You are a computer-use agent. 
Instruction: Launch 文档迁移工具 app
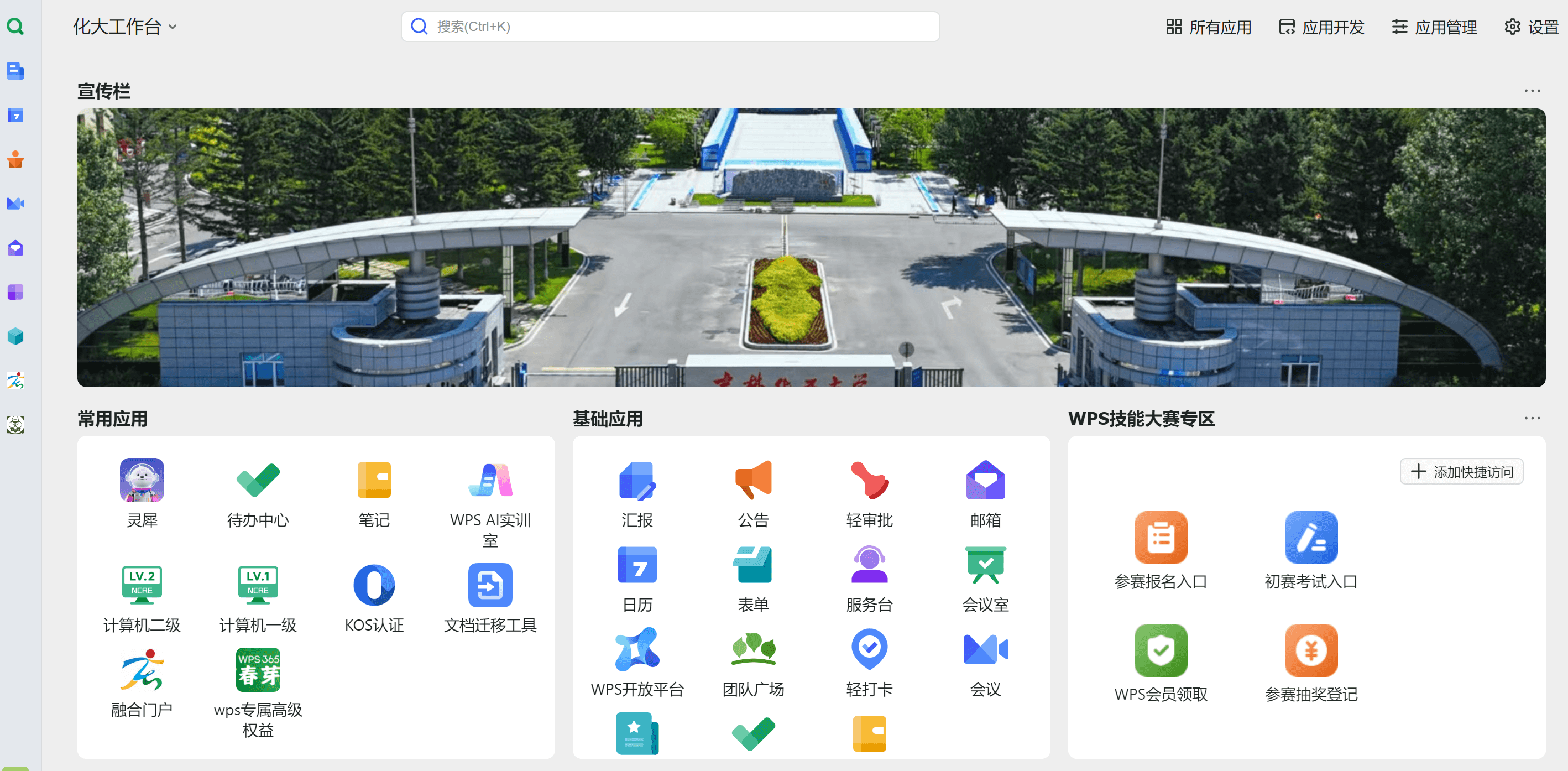coord(490,585)
